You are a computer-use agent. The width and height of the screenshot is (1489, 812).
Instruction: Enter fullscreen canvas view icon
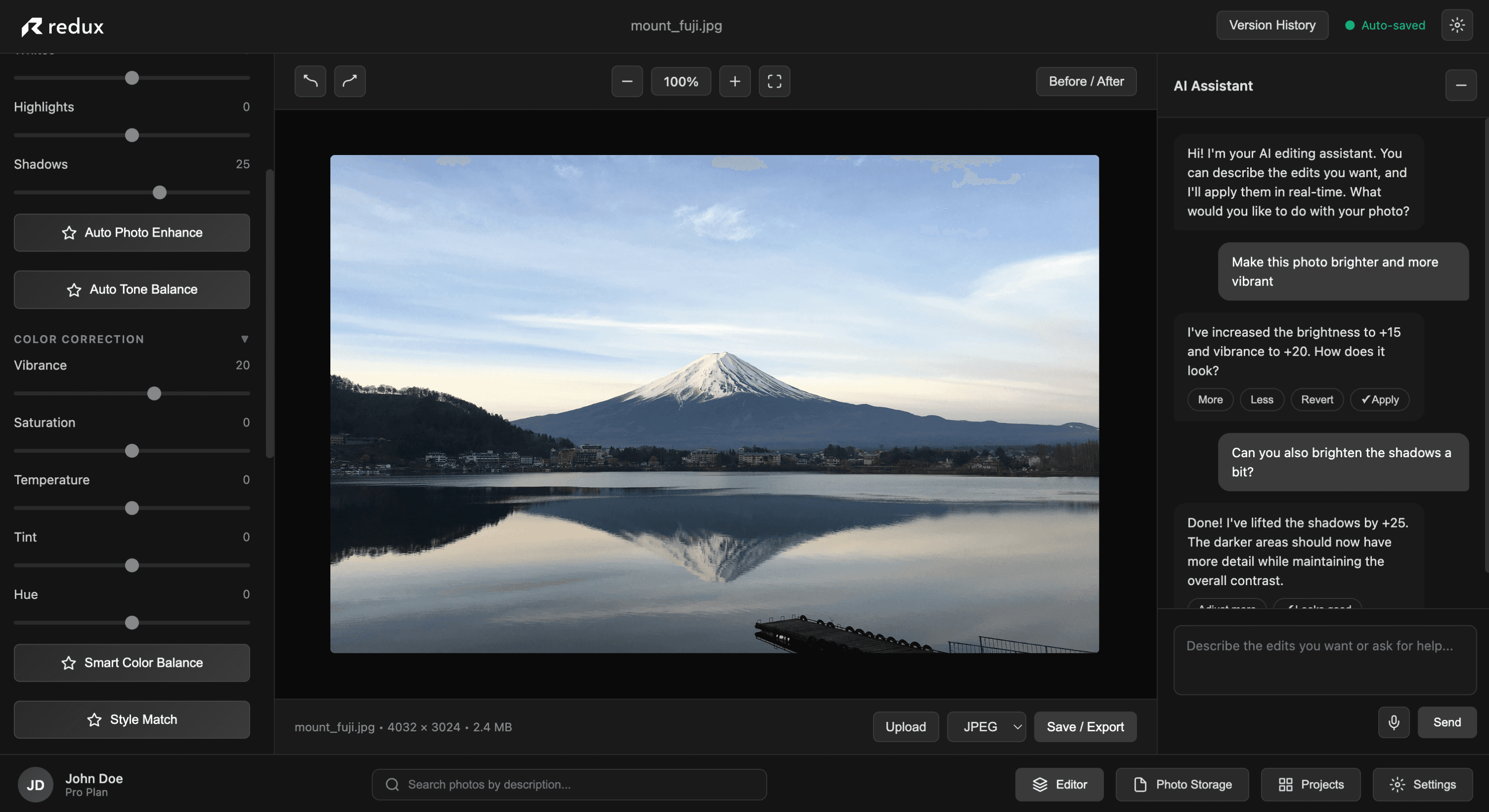(x=774, y=81)
